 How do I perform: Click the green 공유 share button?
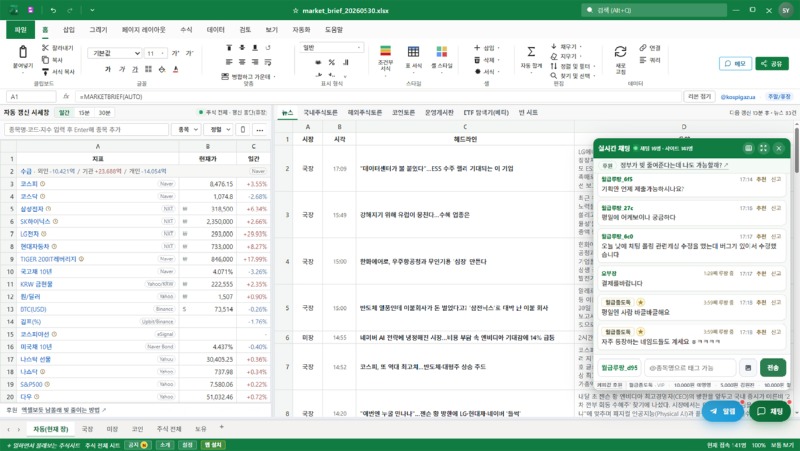tap(772, 63)
